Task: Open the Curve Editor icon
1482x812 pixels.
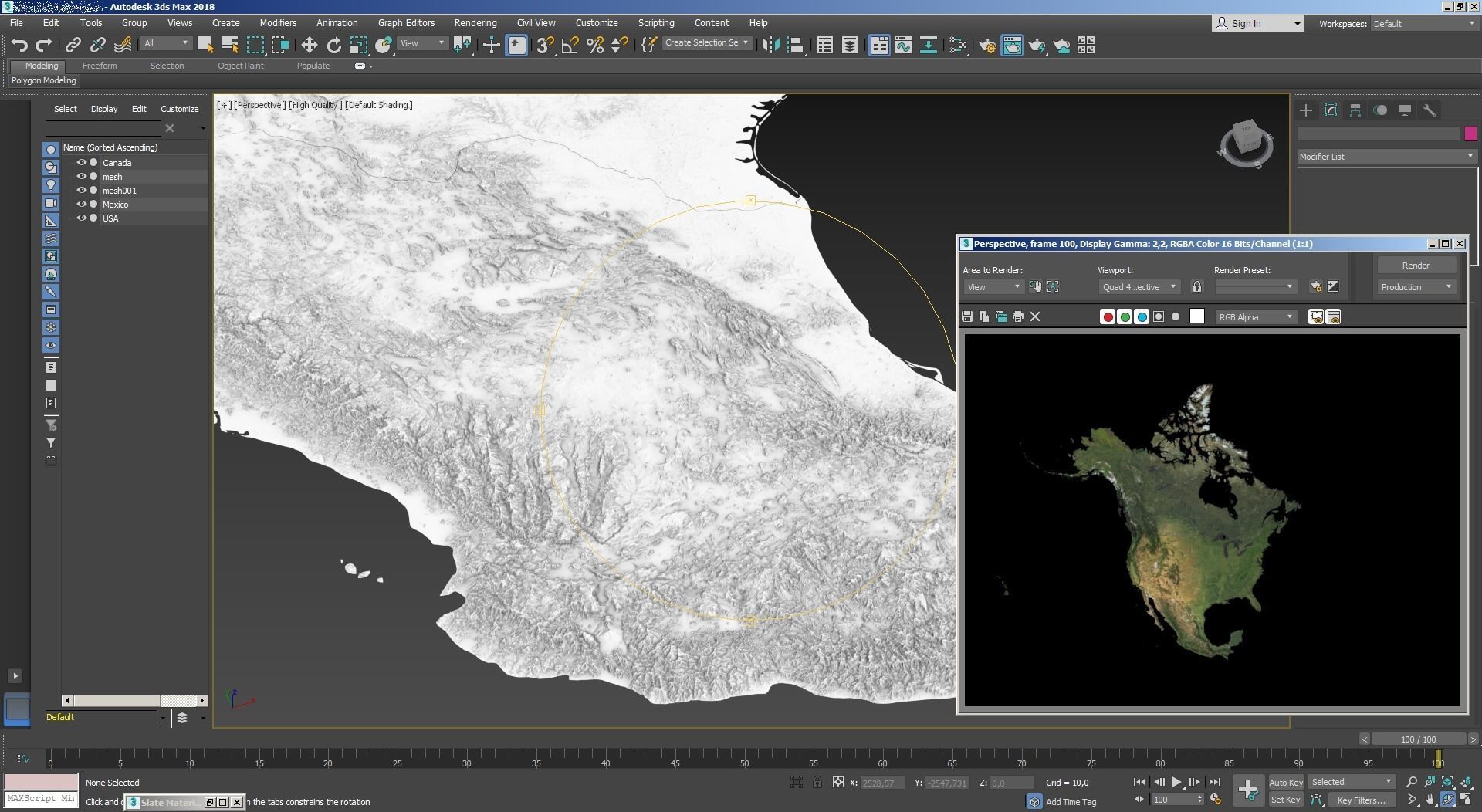Action: coord(904,46)
